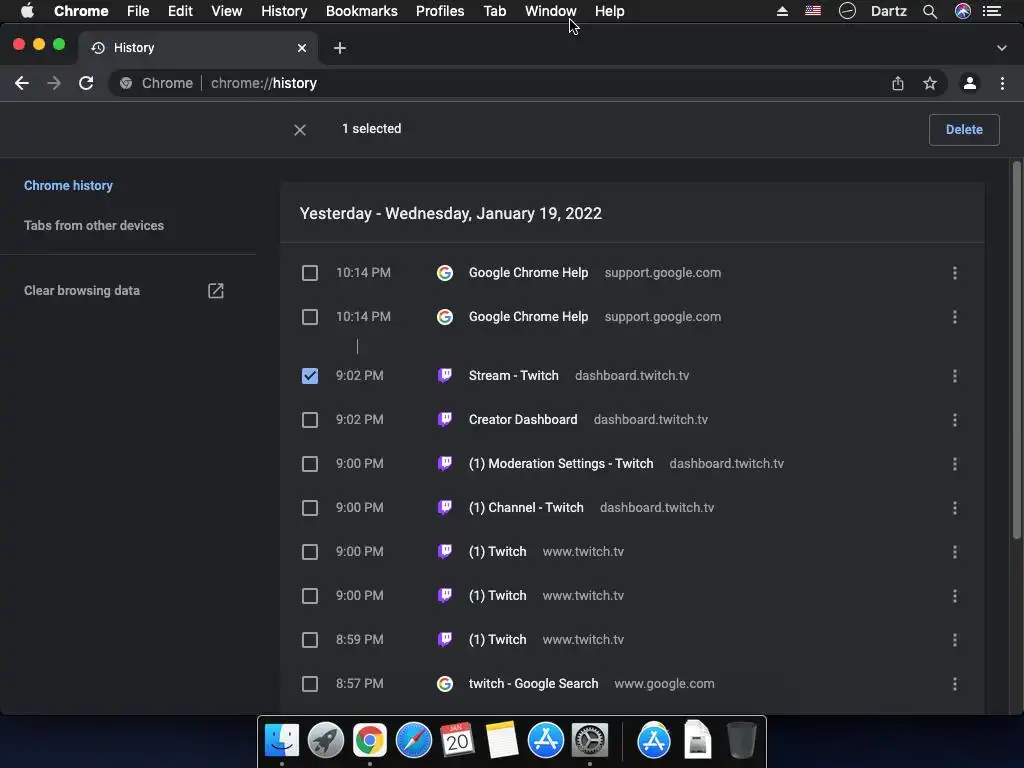Open the Profiles menu
Image resolution: width=1024 pixels, height=768 pixels.
[440, 11]
